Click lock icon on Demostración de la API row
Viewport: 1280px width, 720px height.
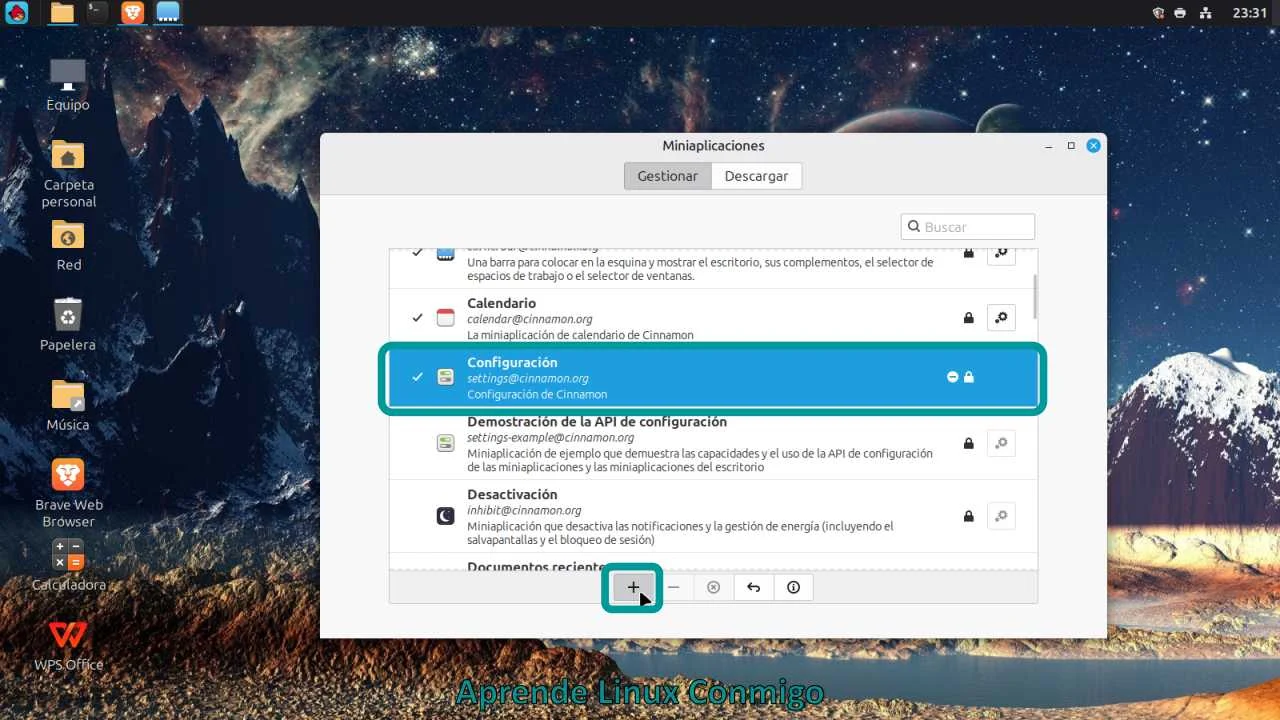click(968, 443)
